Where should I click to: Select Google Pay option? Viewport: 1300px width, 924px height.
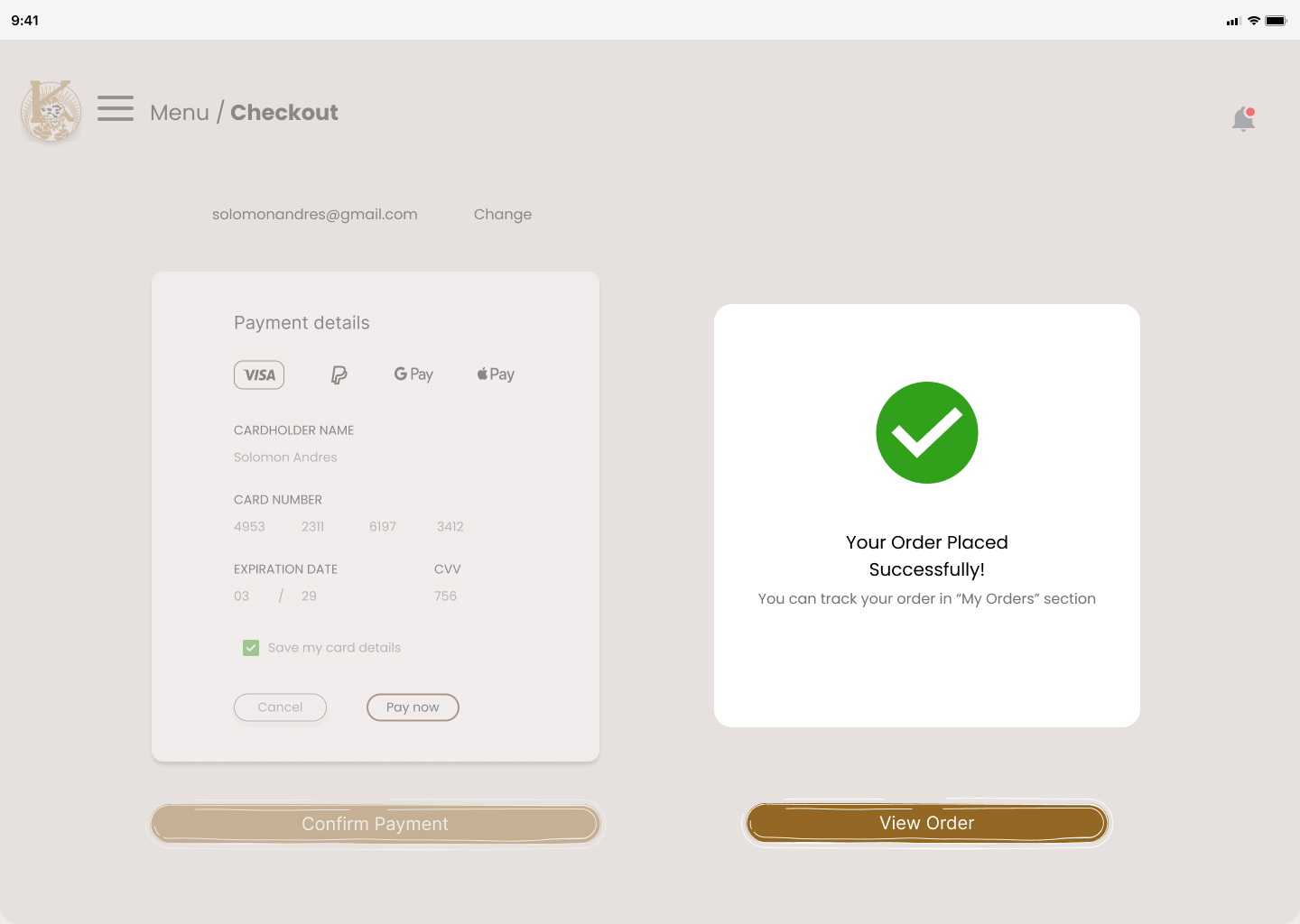click(x=413, y=374)
